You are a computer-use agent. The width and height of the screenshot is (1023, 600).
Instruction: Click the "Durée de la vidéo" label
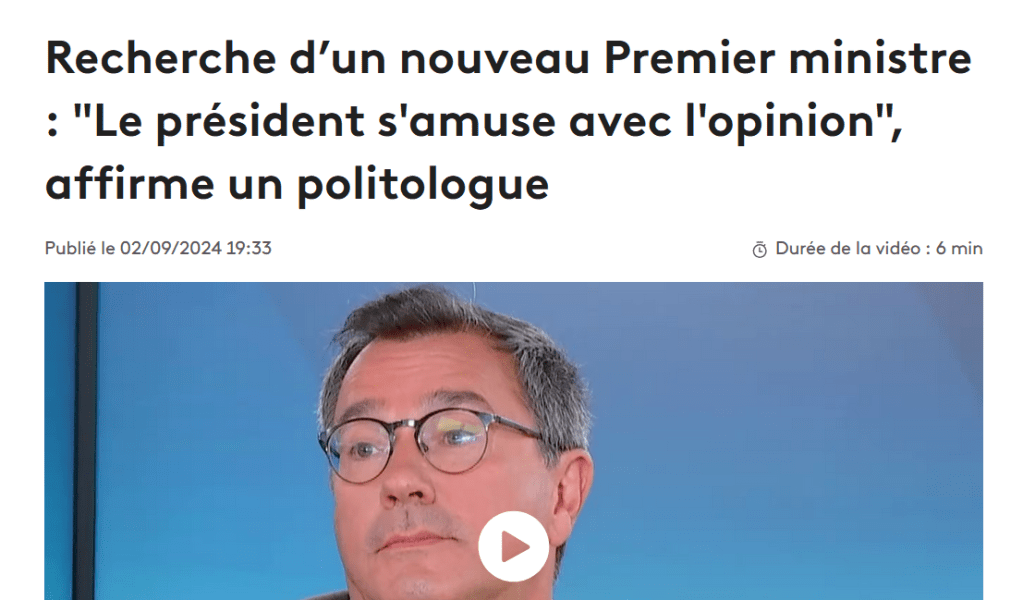coord(847,248)
